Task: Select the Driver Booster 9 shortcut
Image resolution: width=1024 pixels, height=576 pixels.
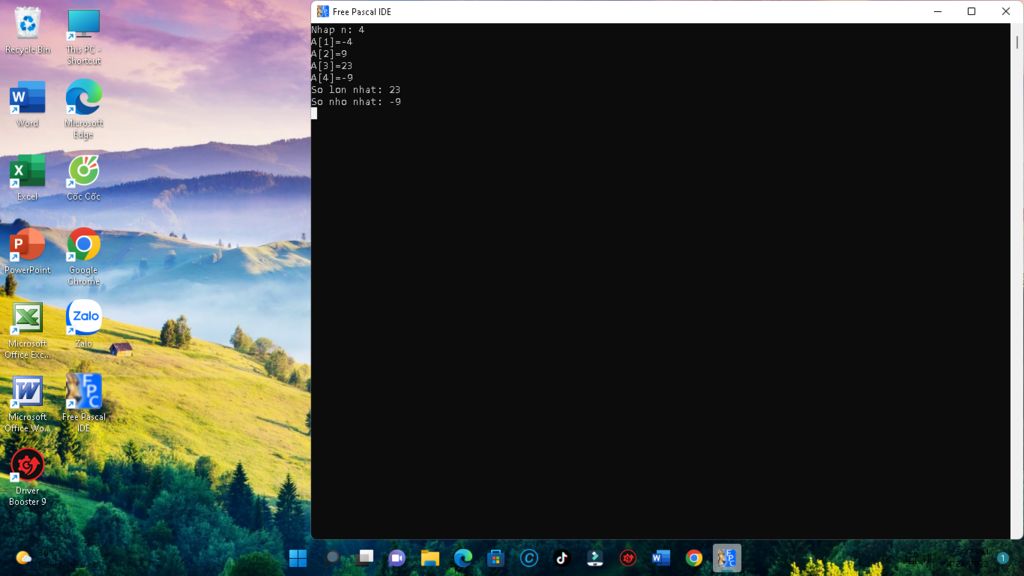Action: click(x=27, y=477)
